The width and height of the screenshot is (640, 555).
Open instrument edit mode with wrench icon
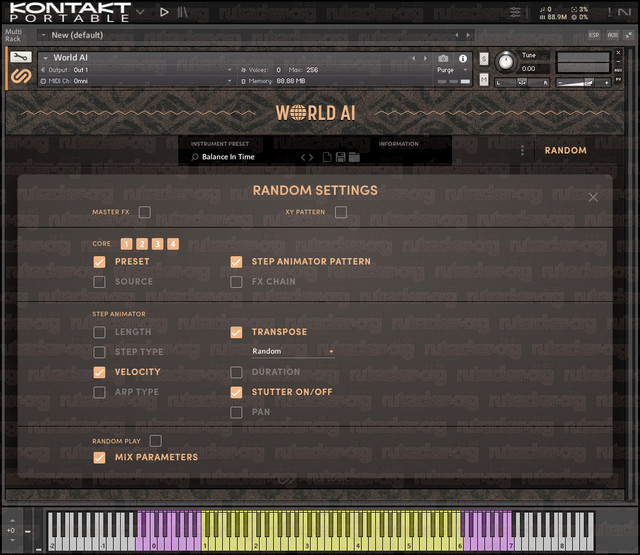click(20, 57)
